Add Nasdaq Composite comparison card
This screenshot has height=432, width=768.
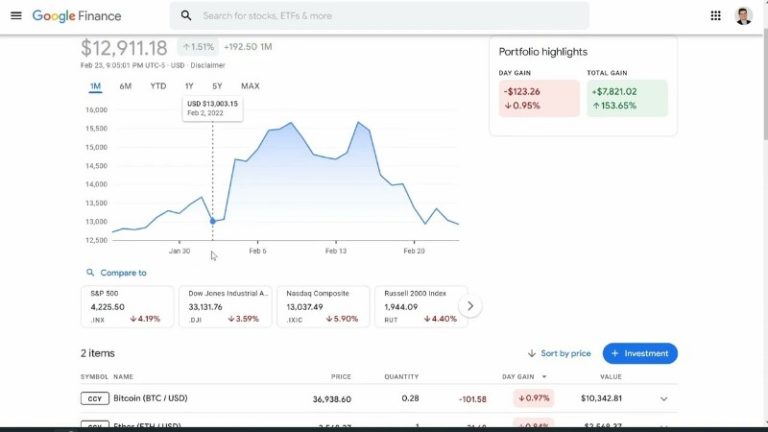[323, 307]
